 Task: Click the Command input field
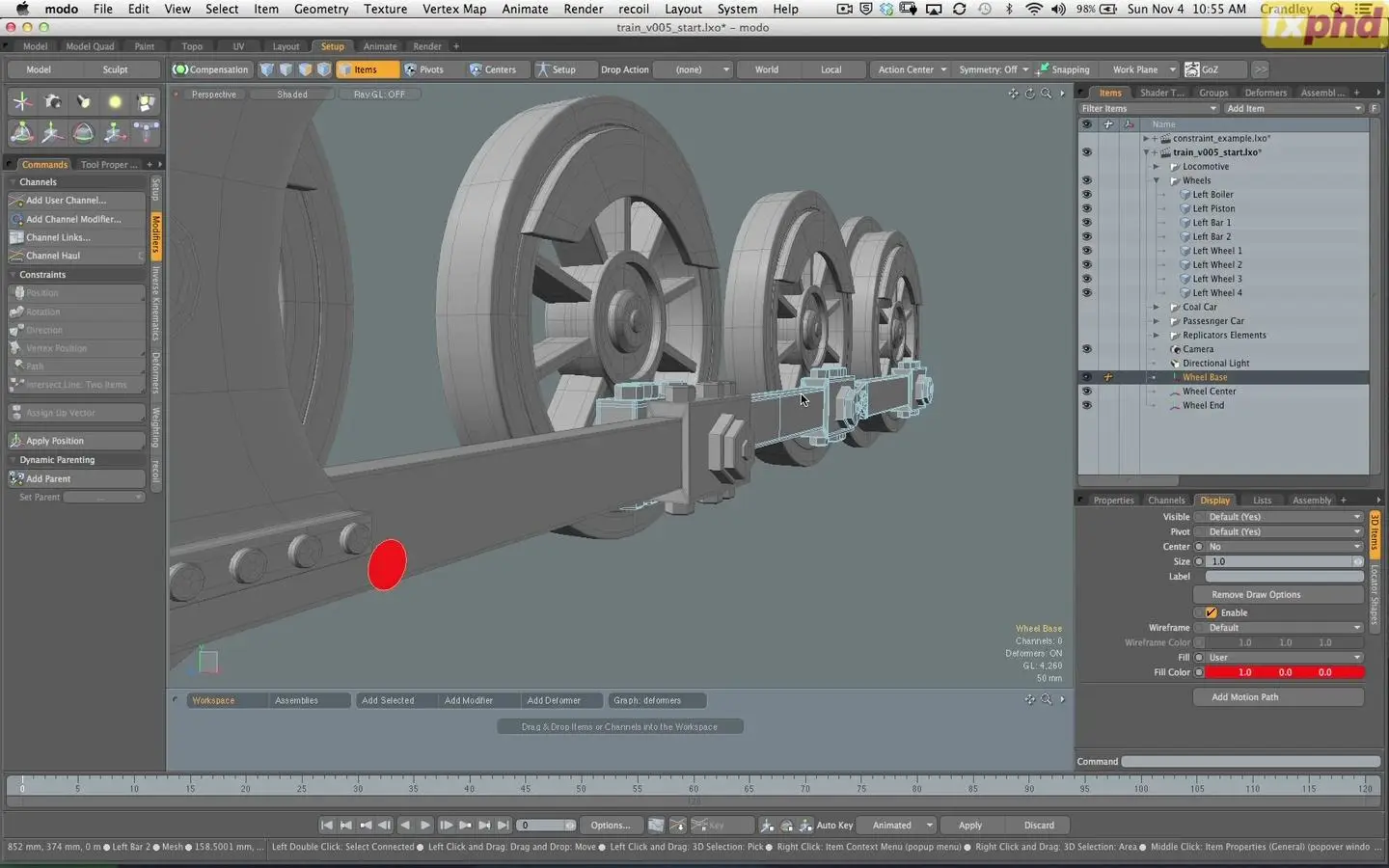coord(1251,761)
